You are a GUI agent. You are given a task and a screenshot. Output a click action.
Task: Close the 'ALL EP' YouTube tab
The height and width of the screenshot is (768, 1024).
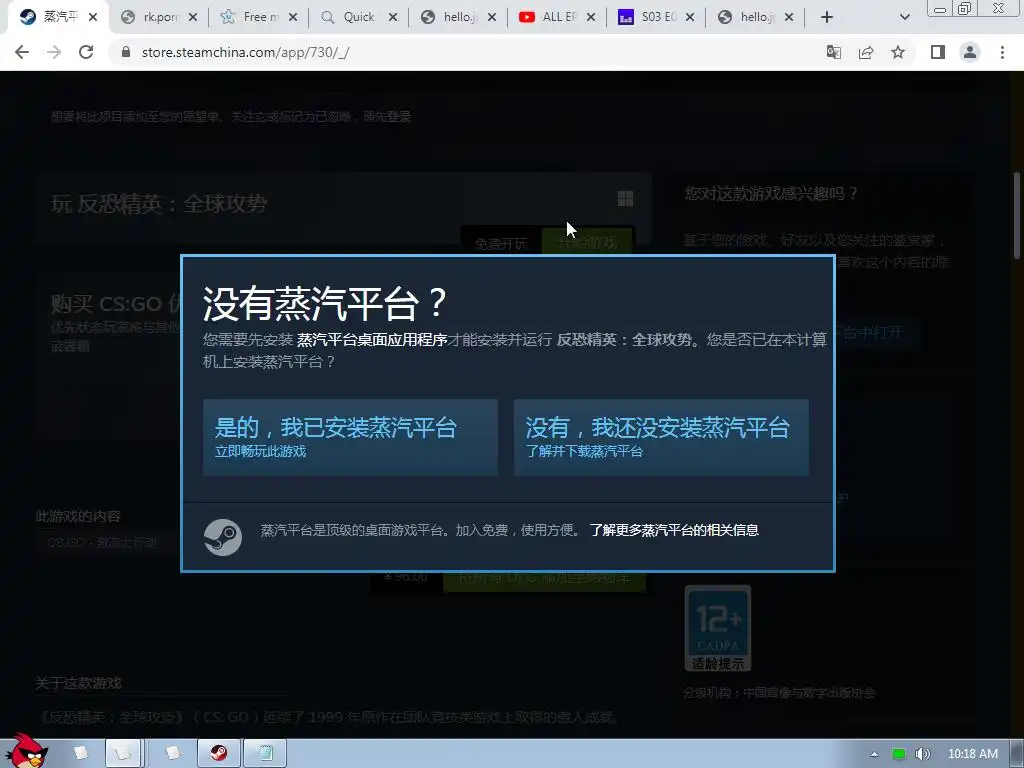[591, 17]
